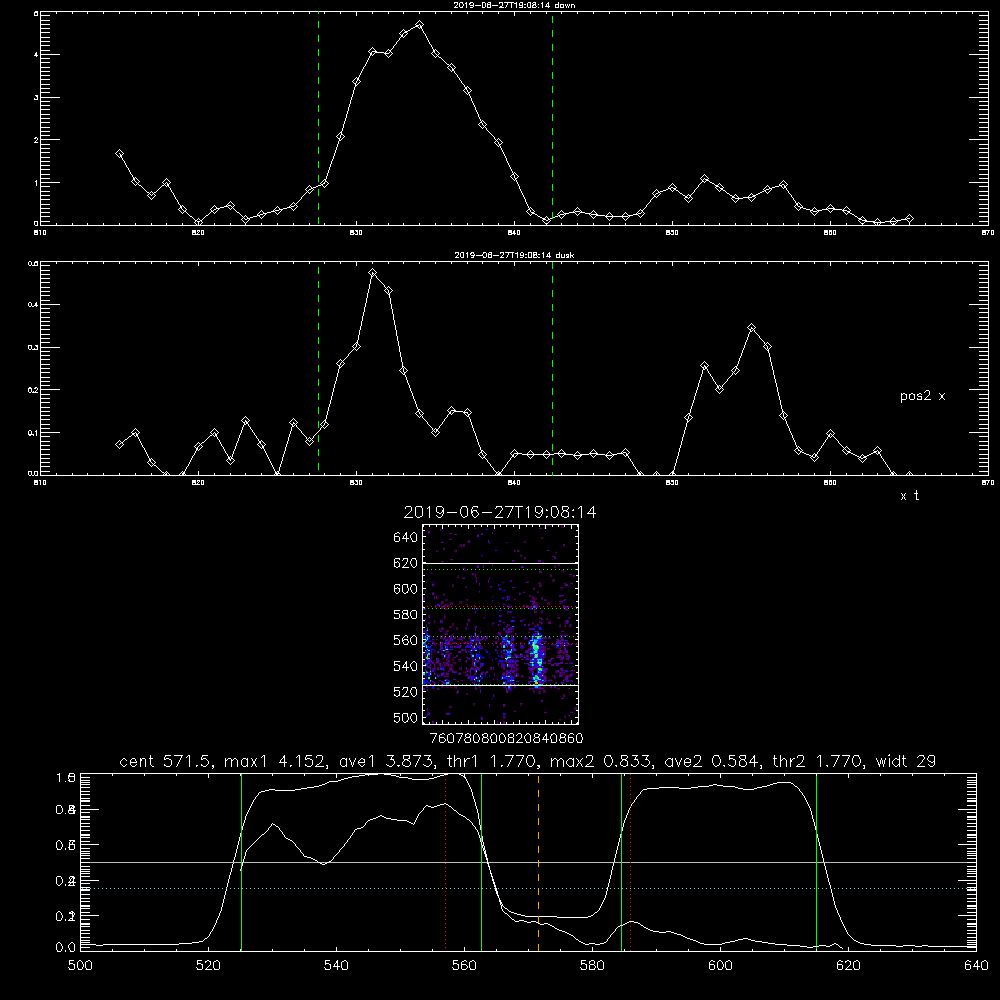Select the green vertical line near 585 in bottom plot
The height and width of the screenshot is (1000, 1000).
(621, 862)
